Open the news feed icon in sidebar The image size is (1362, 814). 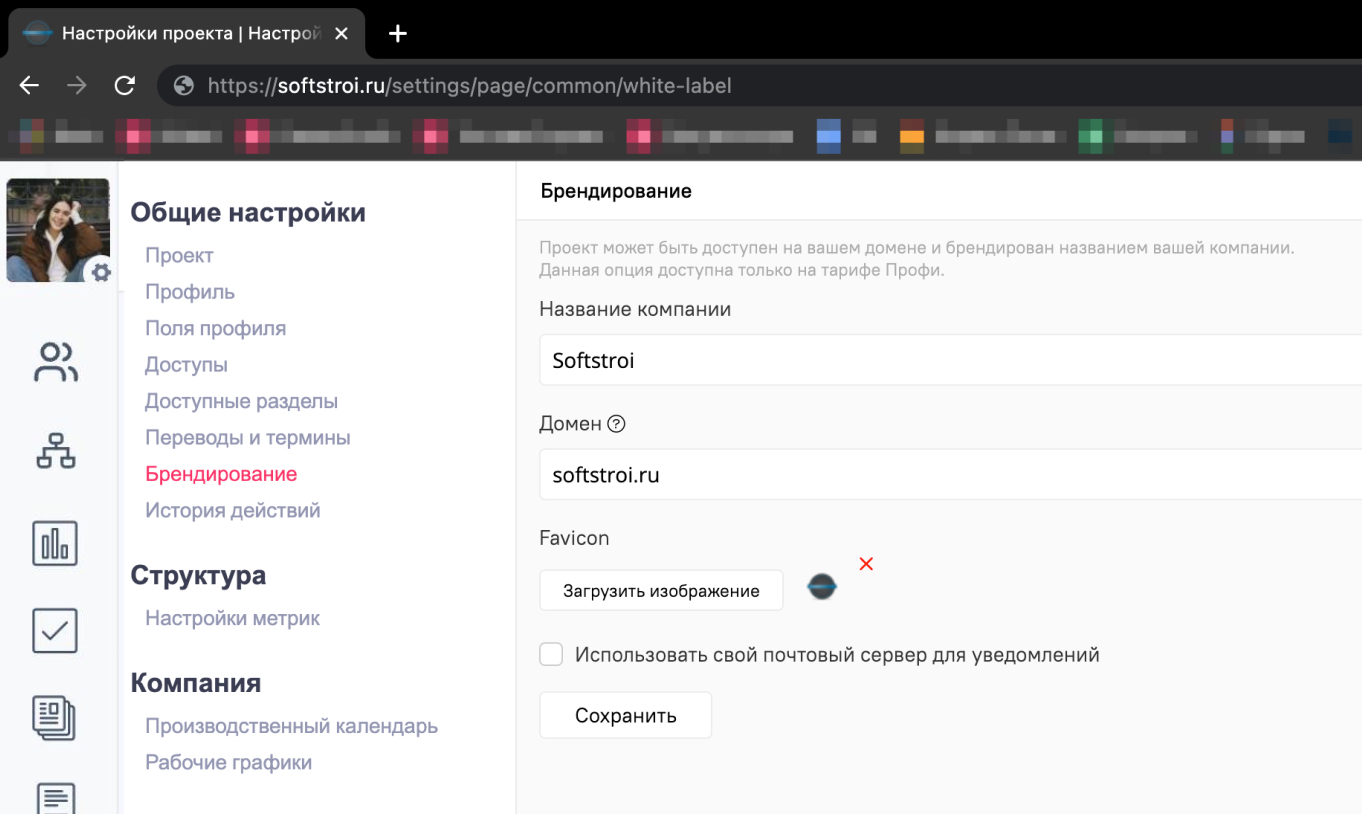(55, 718)
